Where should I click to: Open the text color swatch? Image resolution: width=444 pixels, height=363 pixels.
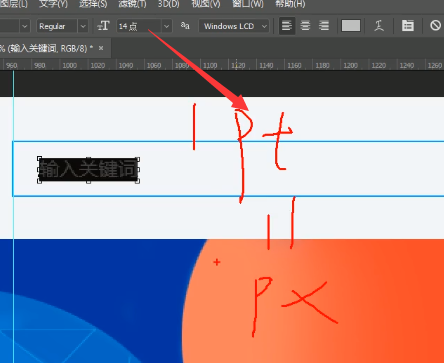[351, 26]
